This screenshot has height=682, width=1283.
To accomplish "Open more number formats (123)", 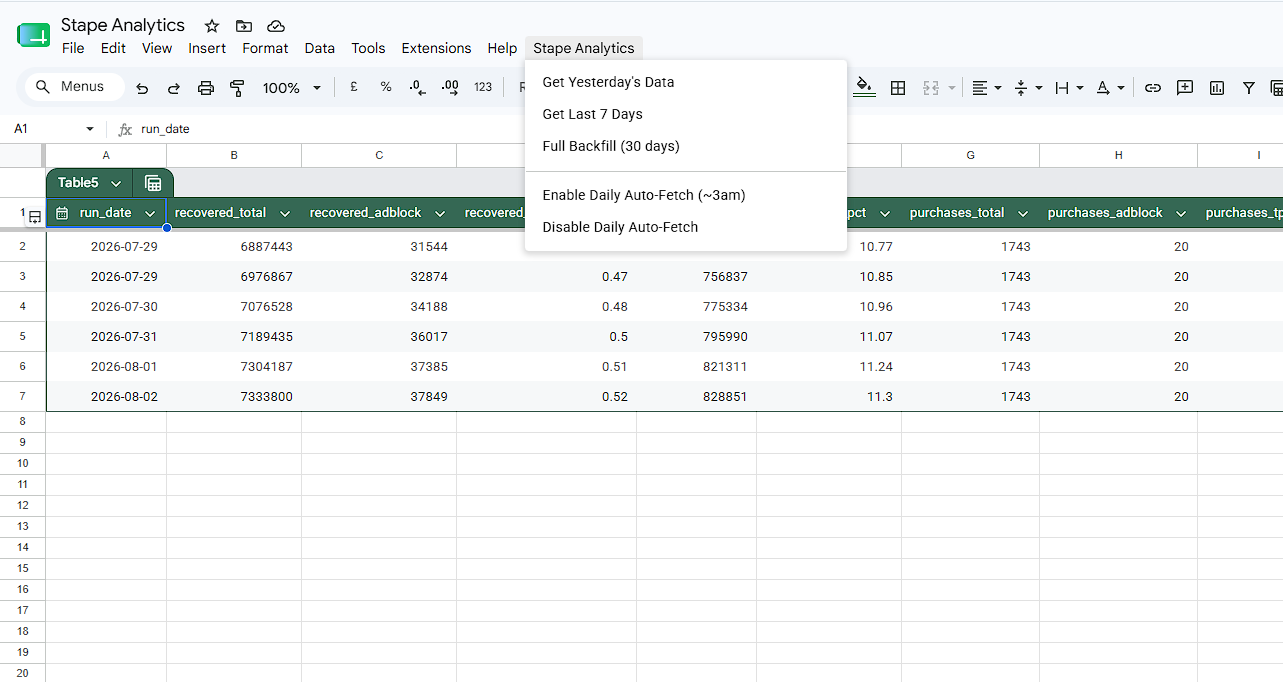I will click(483, 87).
